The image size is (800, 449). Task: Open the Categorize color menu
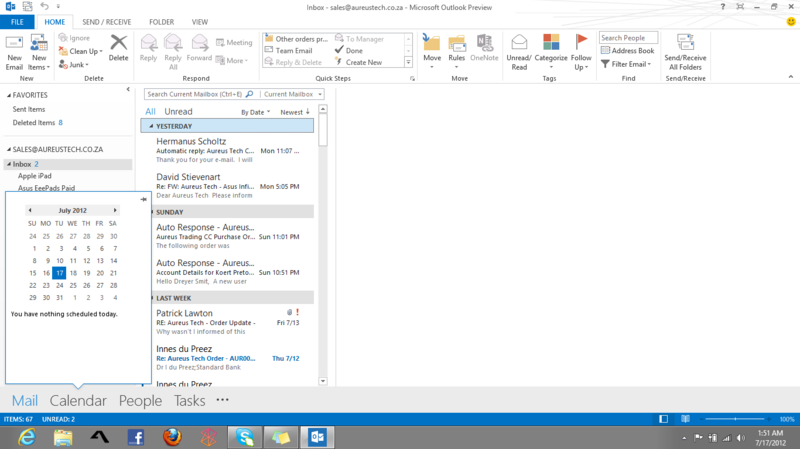pyautogui.click(x=551, y=52)
